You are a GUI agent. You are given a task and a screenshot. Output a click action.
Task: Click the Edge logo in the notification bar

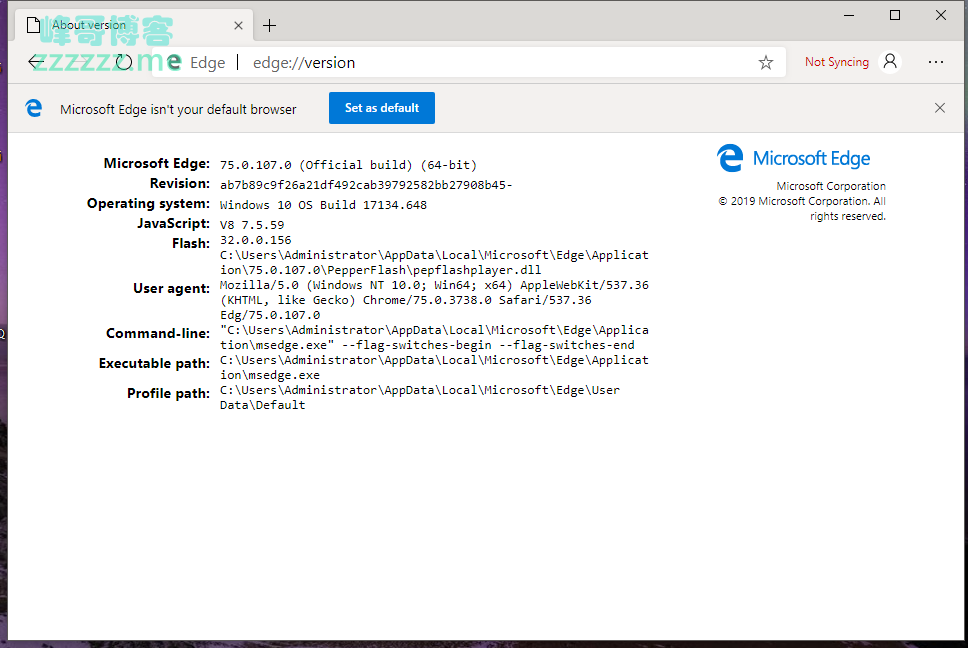coord(33,108)
